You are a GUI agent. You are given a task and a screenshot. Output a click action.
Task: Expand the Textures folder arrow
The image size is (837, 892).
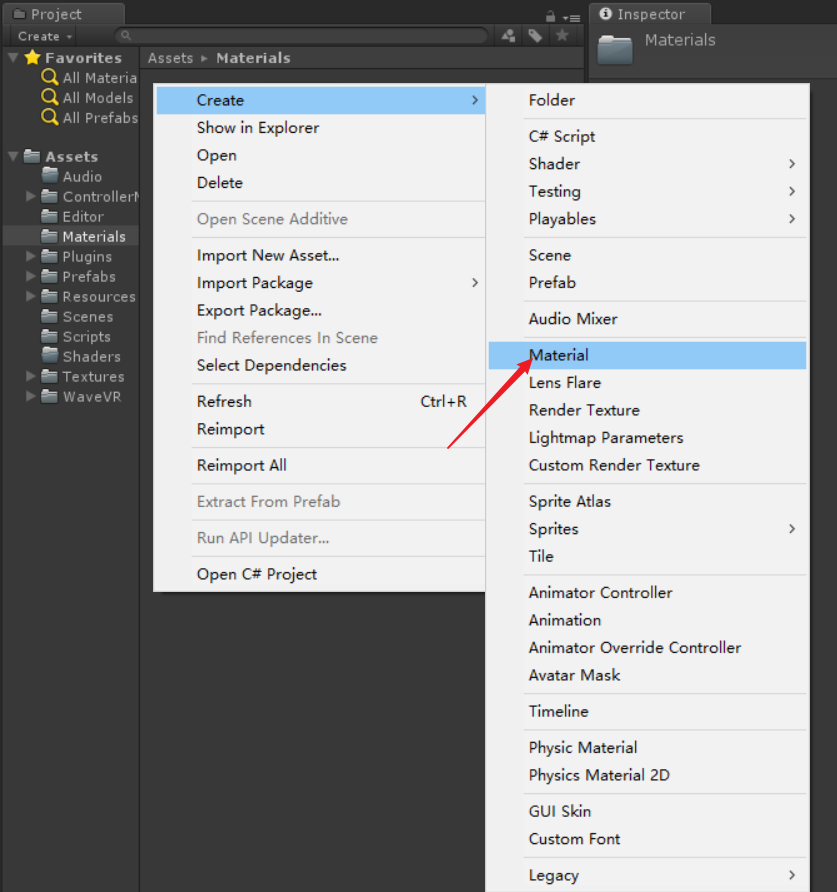(x=31, y=377)
